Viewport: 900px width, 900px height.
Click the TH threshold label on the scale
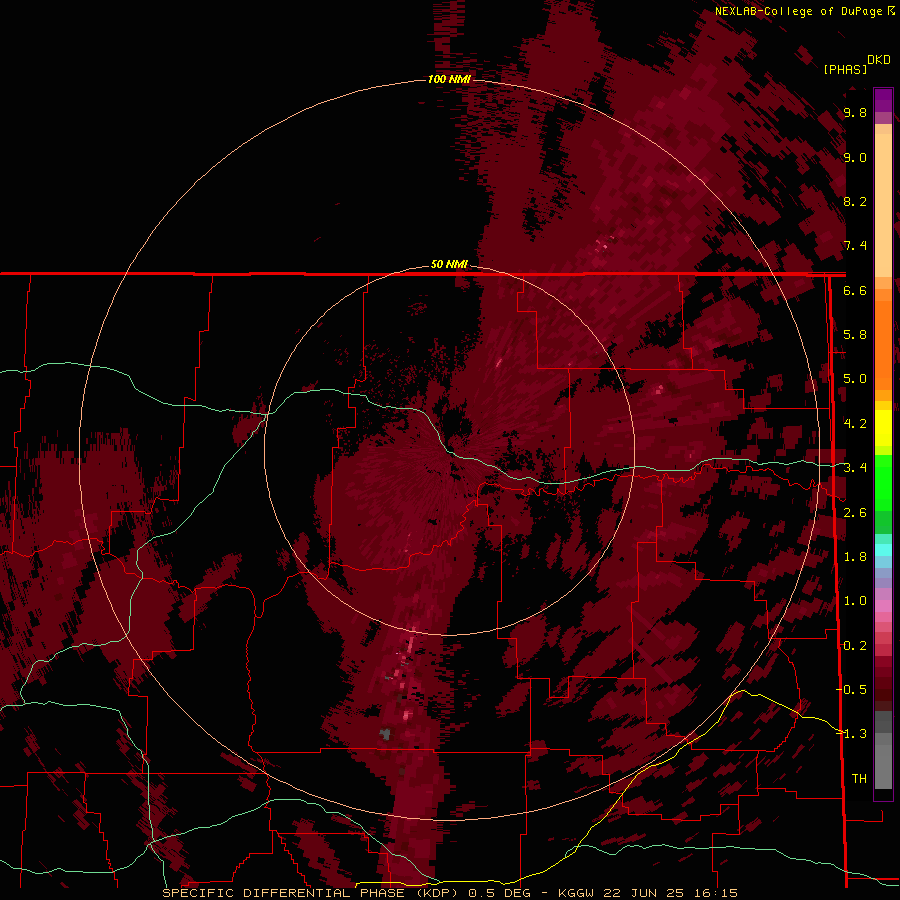(x=859, y=778)
